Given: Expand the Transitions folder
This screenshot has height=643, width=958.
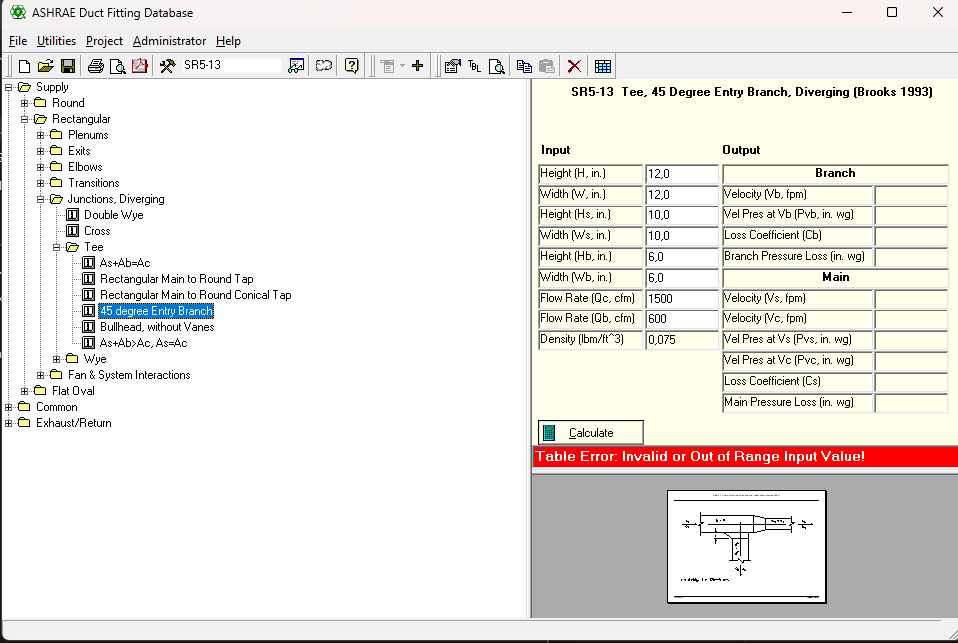Looking at the screenshot, I should 40,183.
